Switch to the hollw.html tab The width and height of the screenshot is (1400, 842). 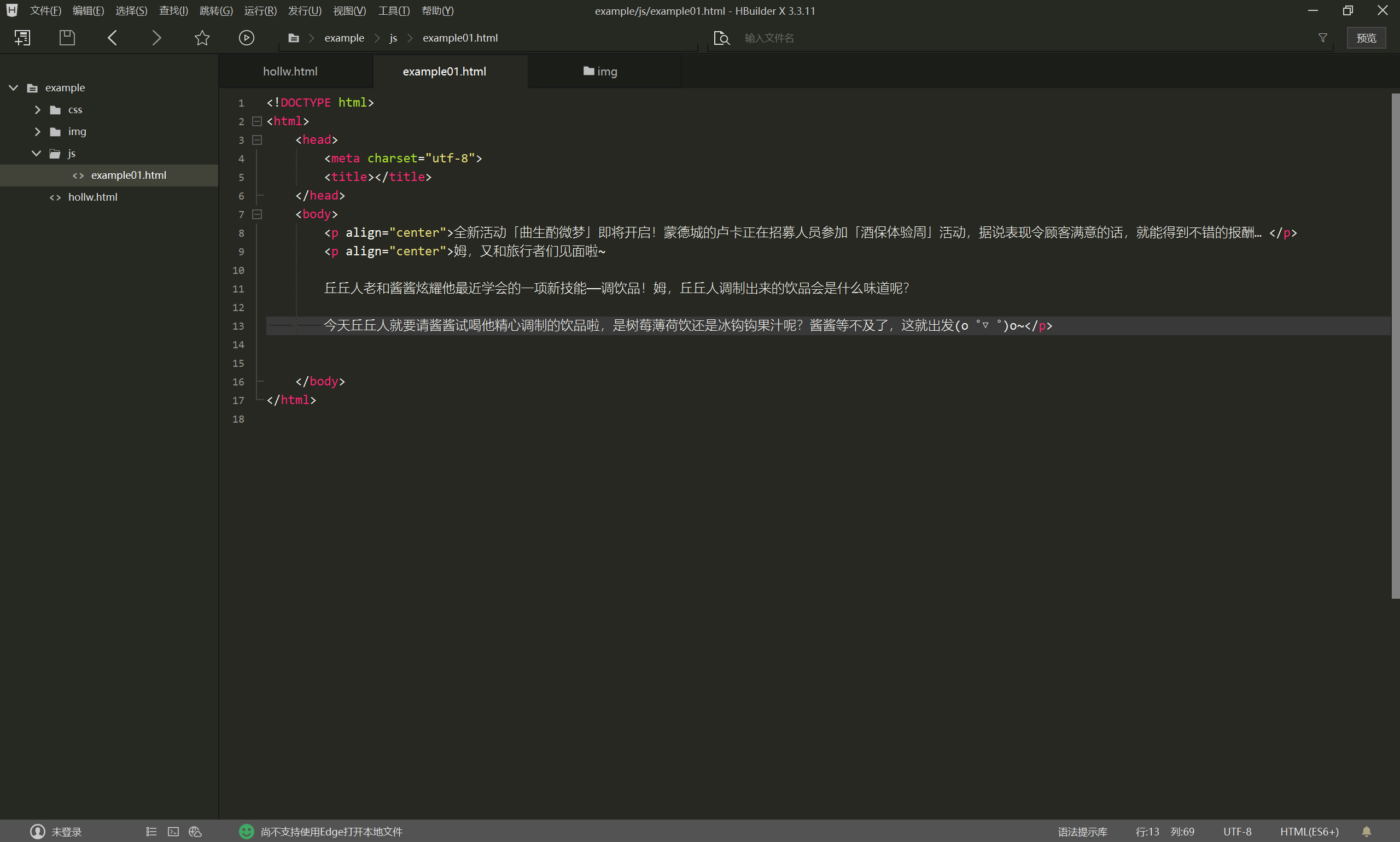(x=296, y=72)
